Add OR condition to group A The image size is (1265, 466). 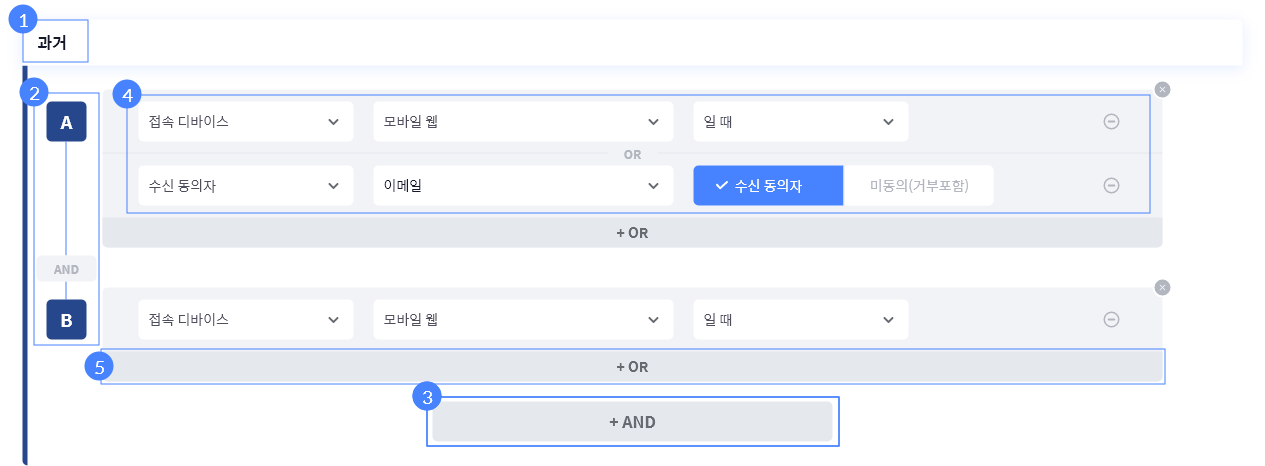pos(632,232)
